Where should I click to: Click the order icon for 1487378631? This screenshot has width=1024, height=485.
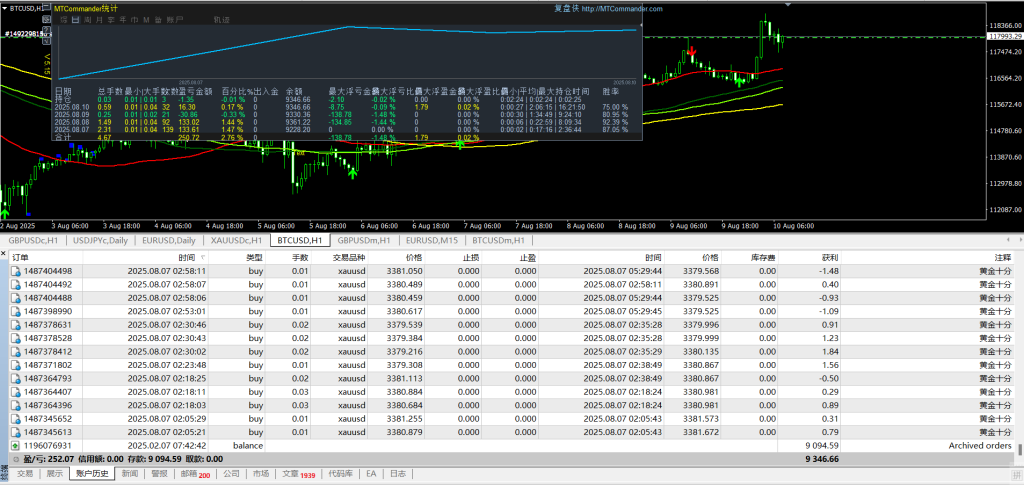click(x=15, y=325)
